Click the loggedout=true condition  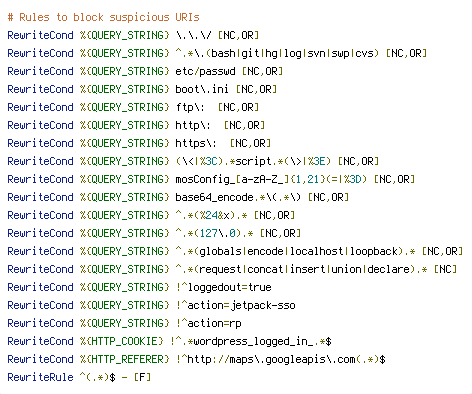point(224,287)
